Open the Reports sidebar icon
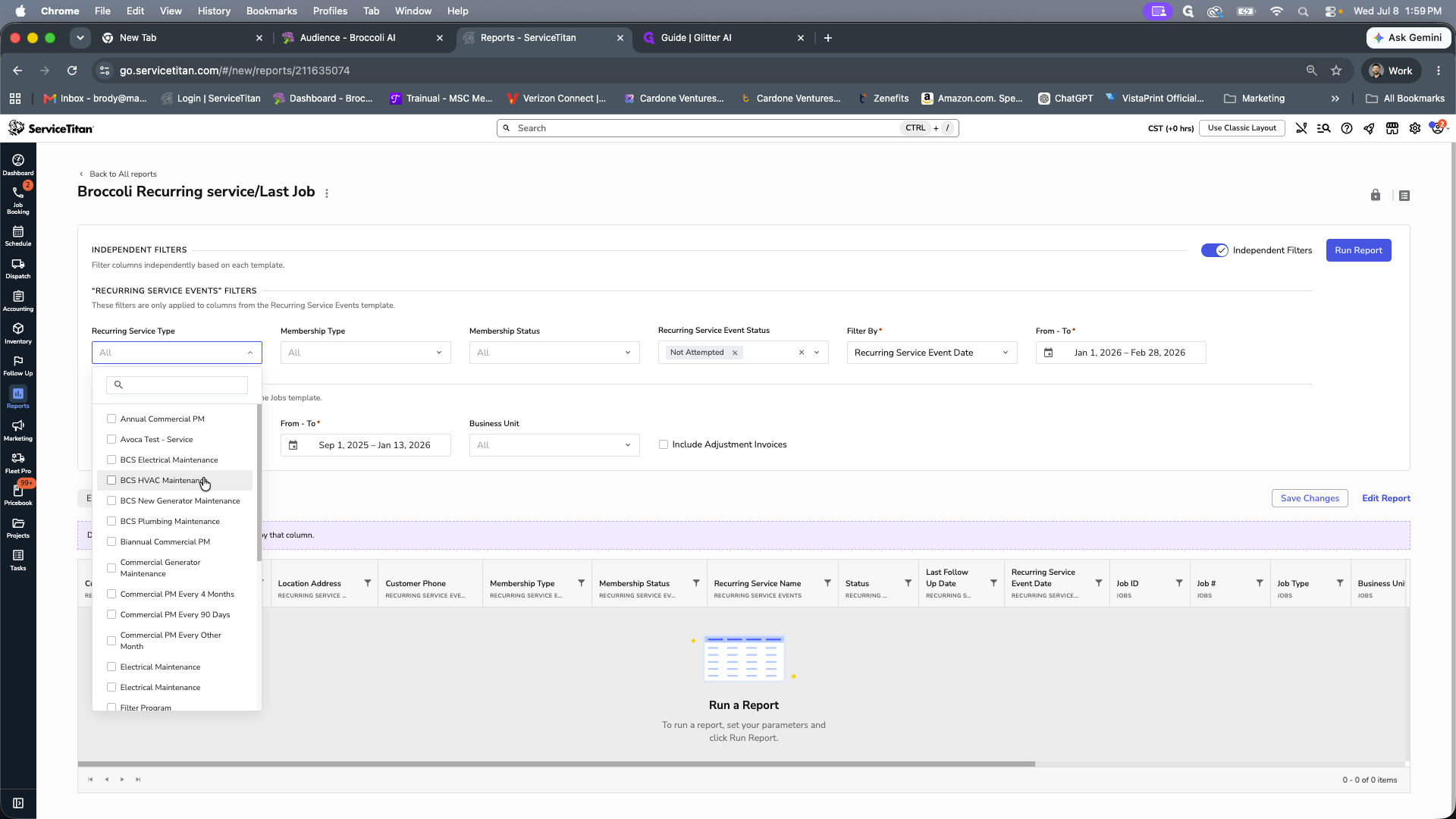 18,397
